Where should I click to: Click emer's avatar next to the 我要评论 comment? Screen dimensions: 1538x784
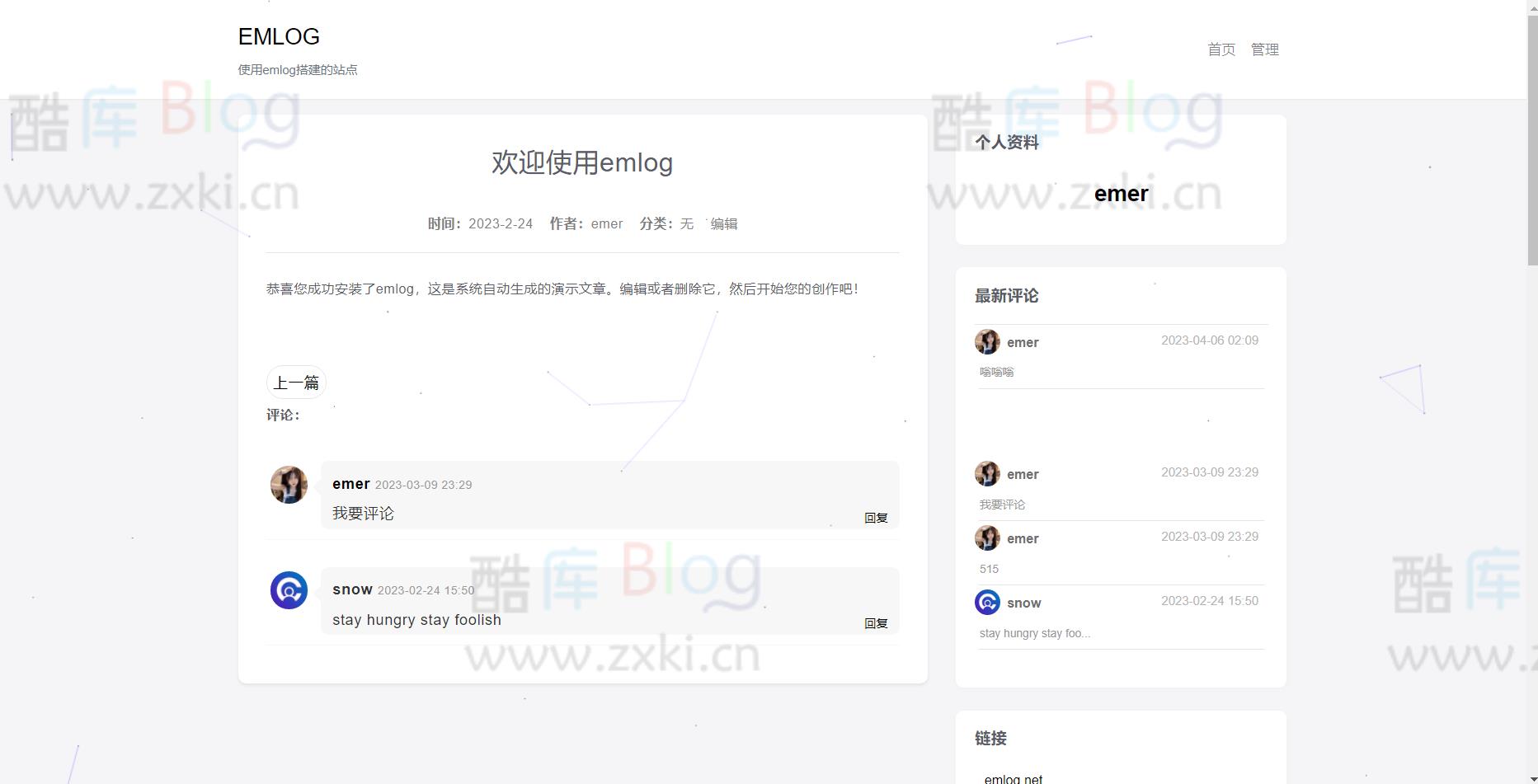pyautogui.click(x=987, y=474)
